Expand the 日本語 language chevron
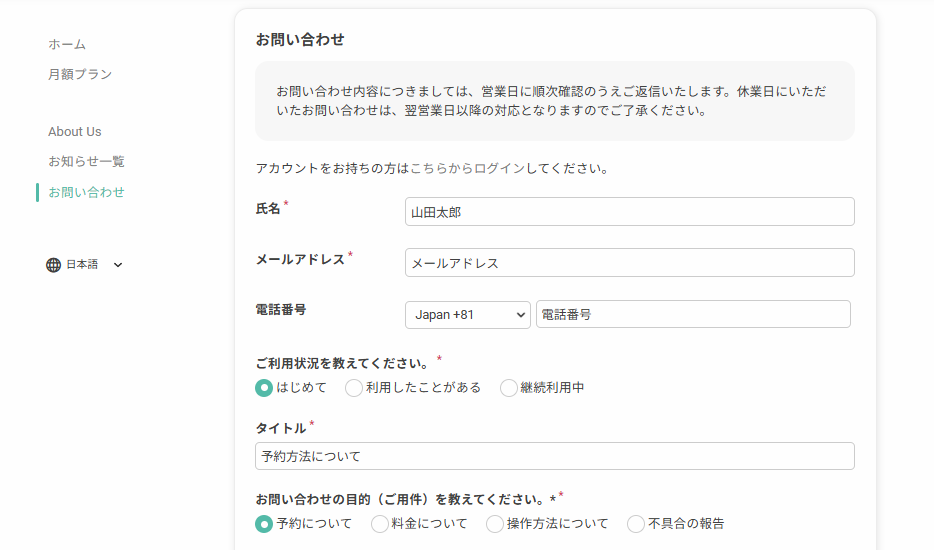Viewport: 934px width, 550px height. click(118, 265)
